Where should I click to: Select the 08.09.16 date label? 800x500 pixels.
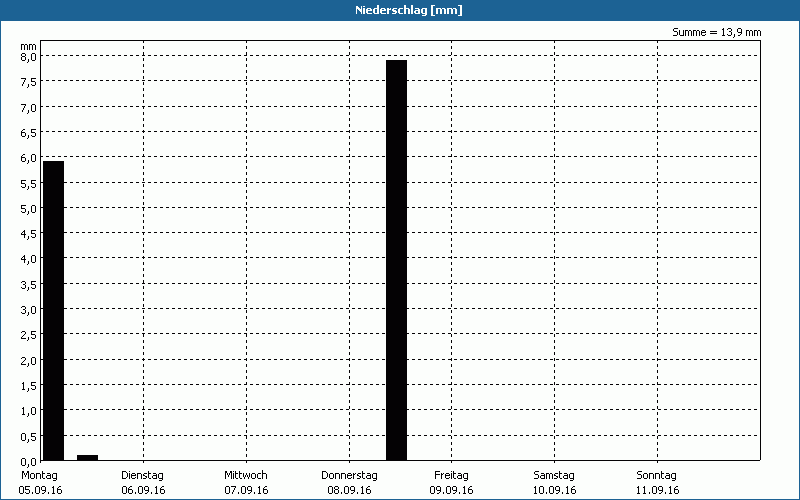349,490
